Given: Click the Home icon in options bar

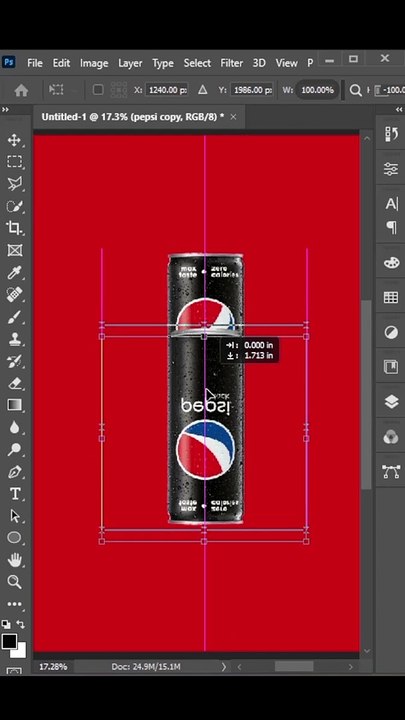Looking at the screenshot, I should coord(21,90).
